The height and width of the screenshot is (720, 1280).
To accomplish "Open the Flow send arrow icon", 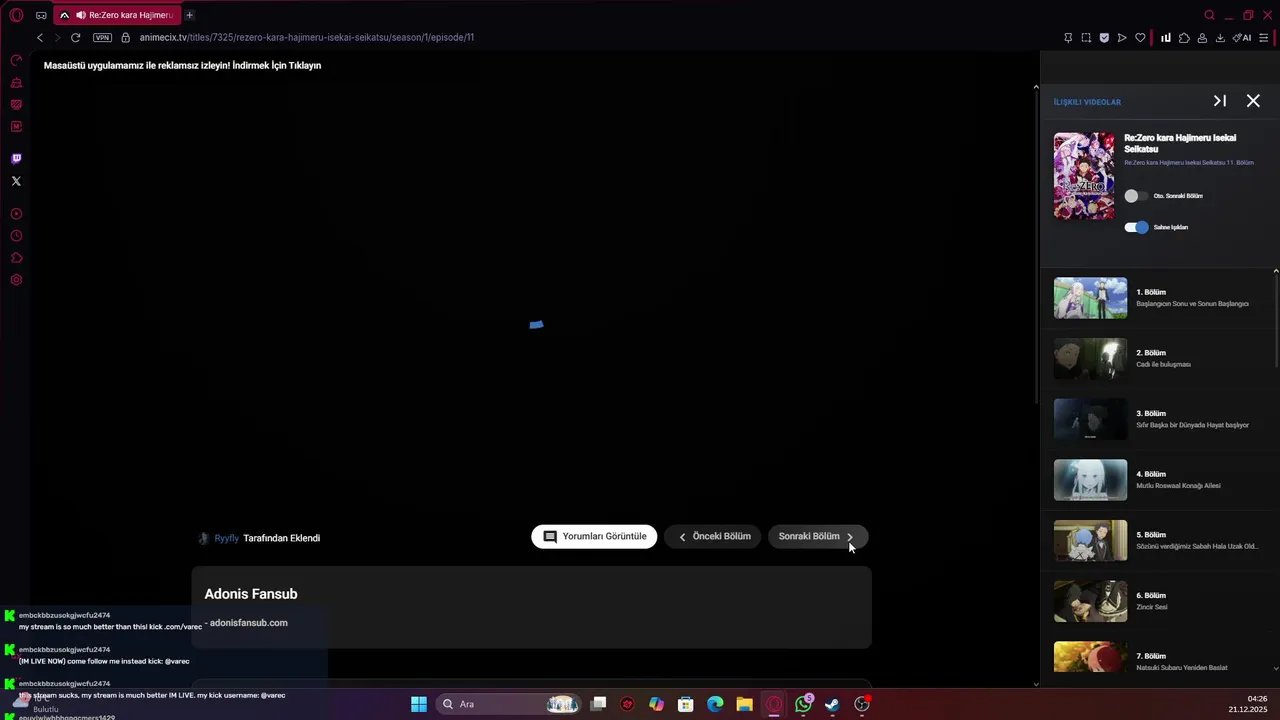I will 1122,38.
